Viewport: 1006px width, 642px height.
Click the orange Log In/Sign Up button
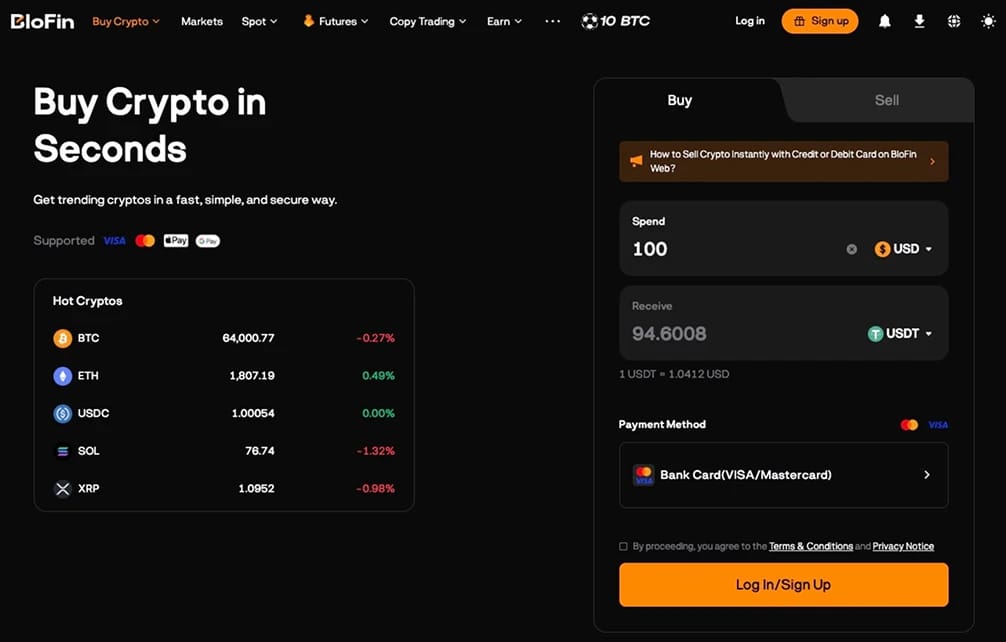pyautogui.click(x=783, y=584)
